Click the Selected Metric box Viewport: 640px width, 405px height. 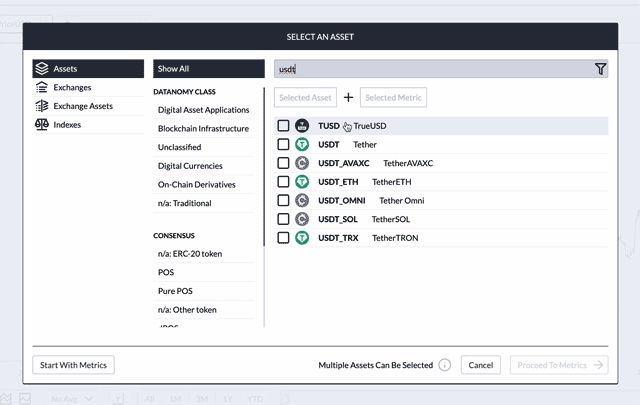pyautogui.click(x=393, y=98)
